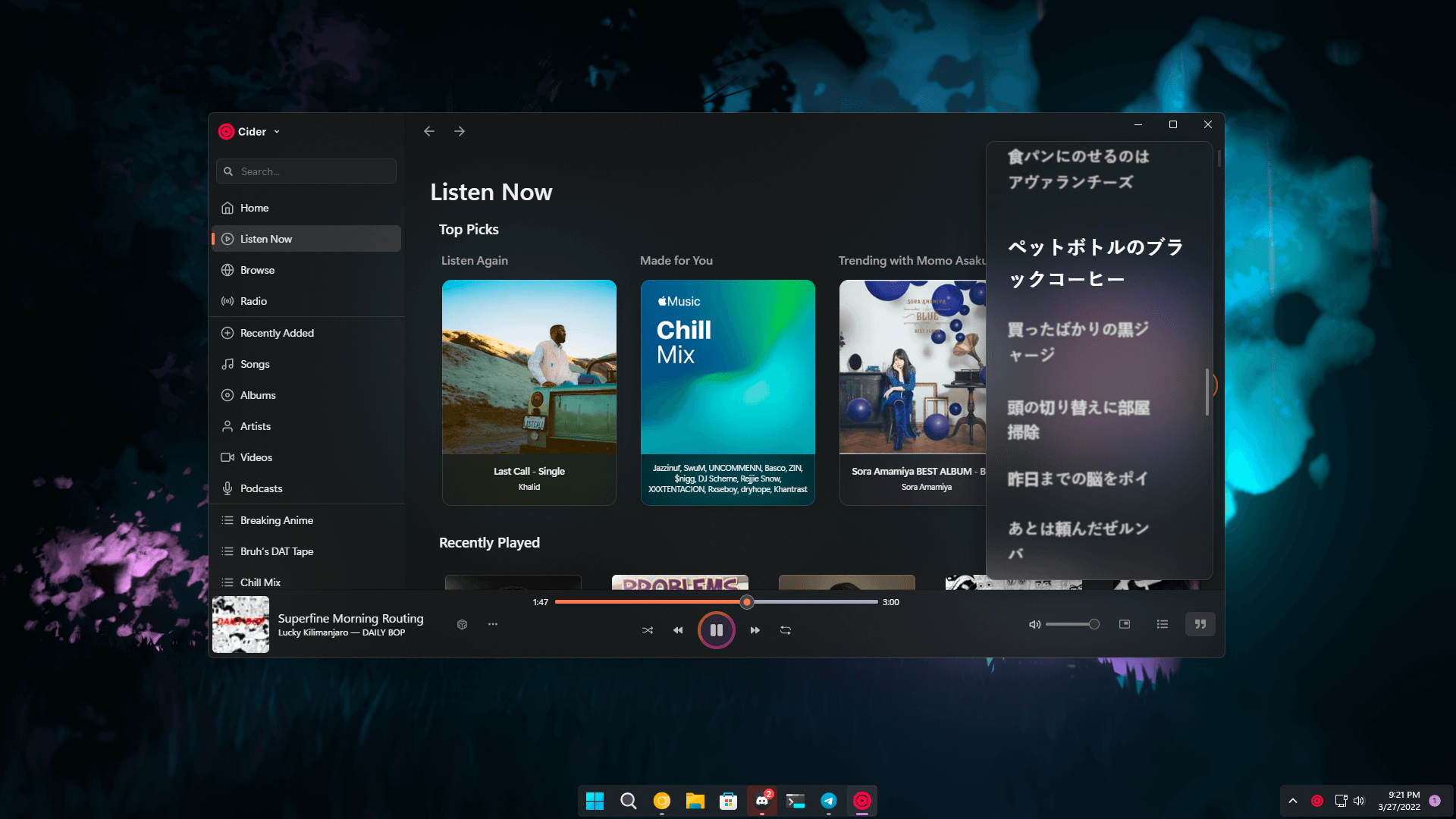Navigate back with the left arrow

(429, 131)
